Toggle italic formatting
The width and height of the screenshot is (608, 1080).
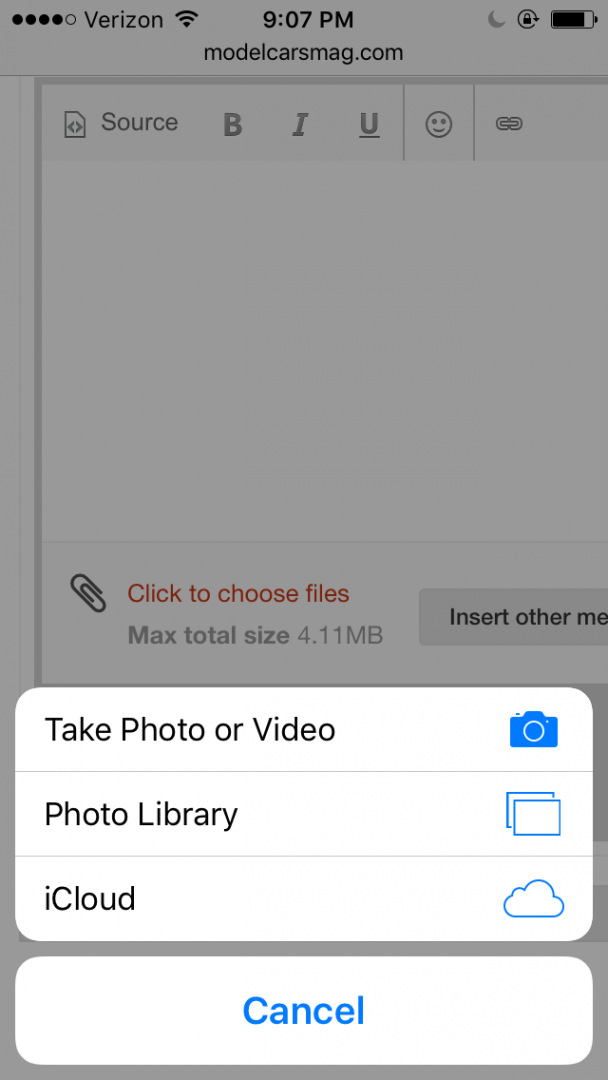[x=300, y=123]
